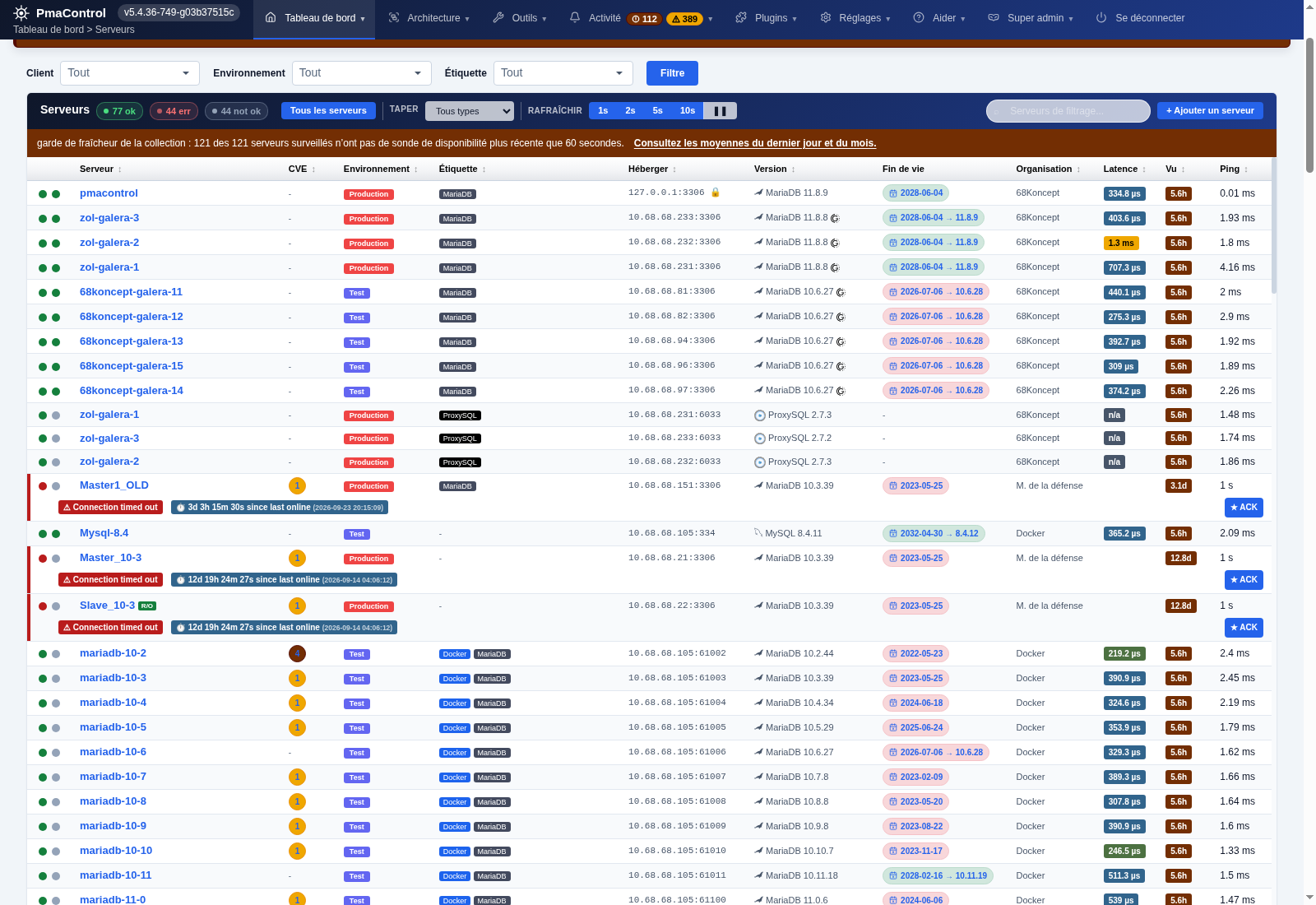The height and width of the screenshot is (905, 1316).
Task: Click the bell icon beside Activité
Action: tap(575, 17)
